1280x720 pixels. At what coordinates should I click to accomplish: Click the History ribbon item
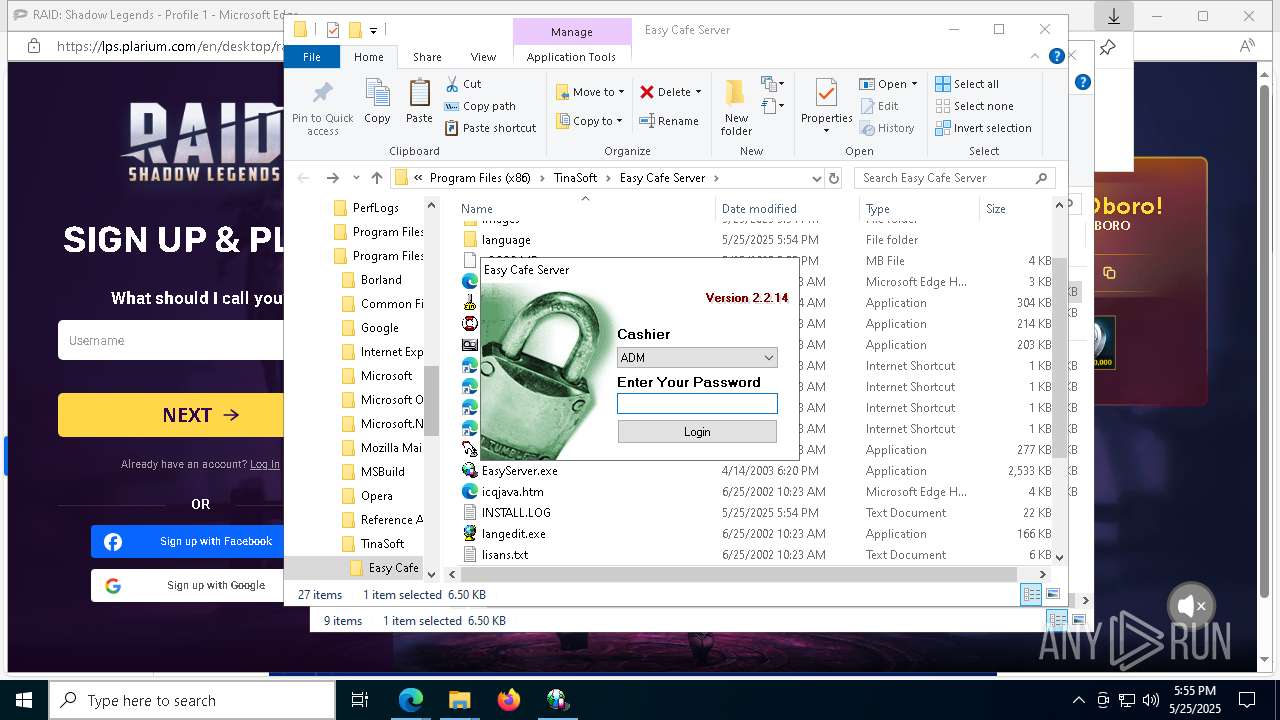pyautogui.click(x=887, y=128)
